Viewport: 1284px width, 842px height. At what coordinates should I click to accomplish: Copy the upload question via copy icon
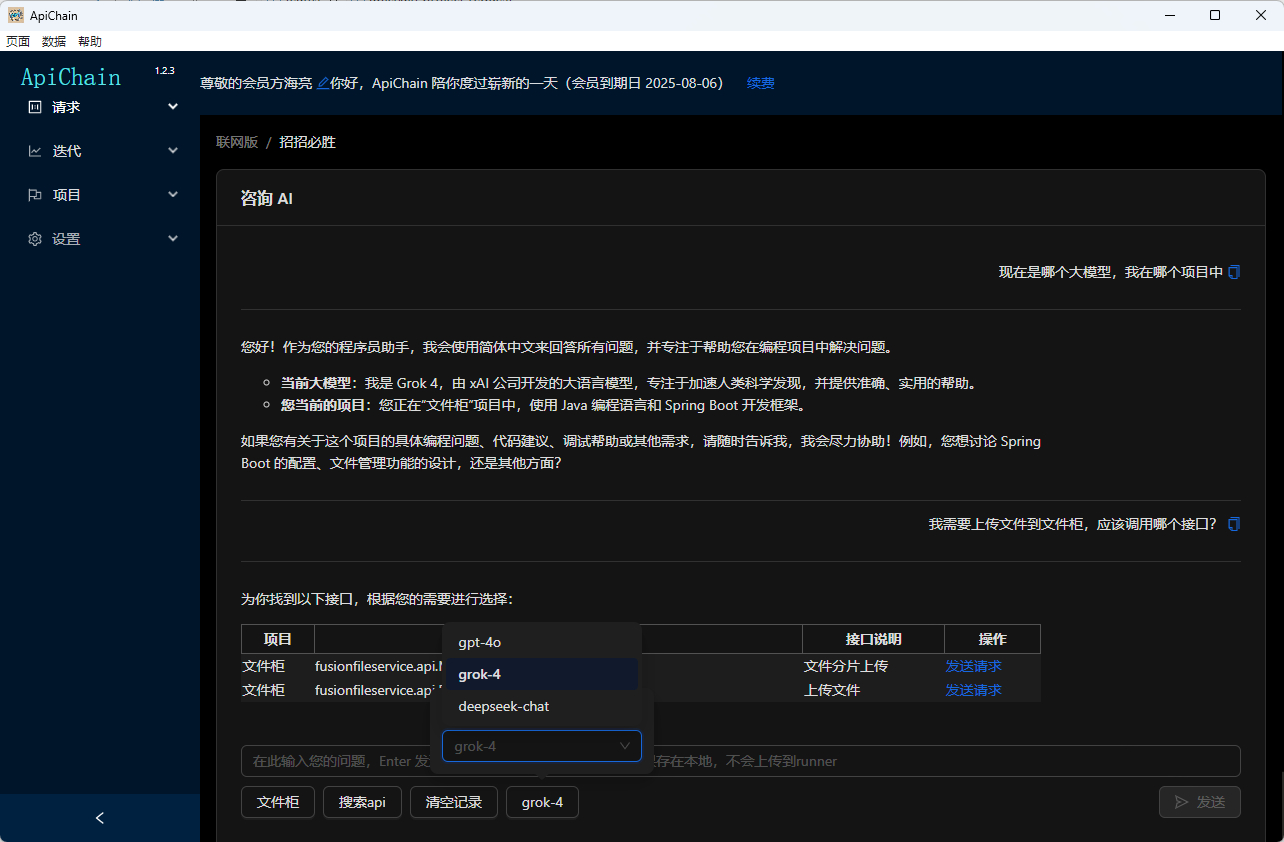pos(1234,523)
